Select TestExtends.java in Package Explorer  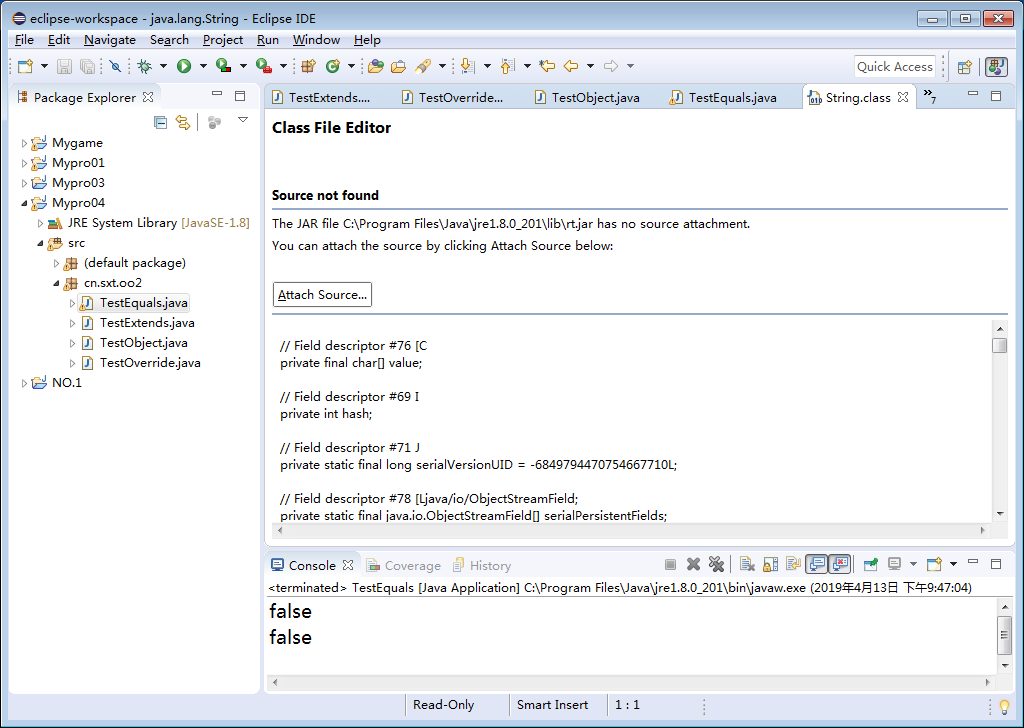coord(147,323)
